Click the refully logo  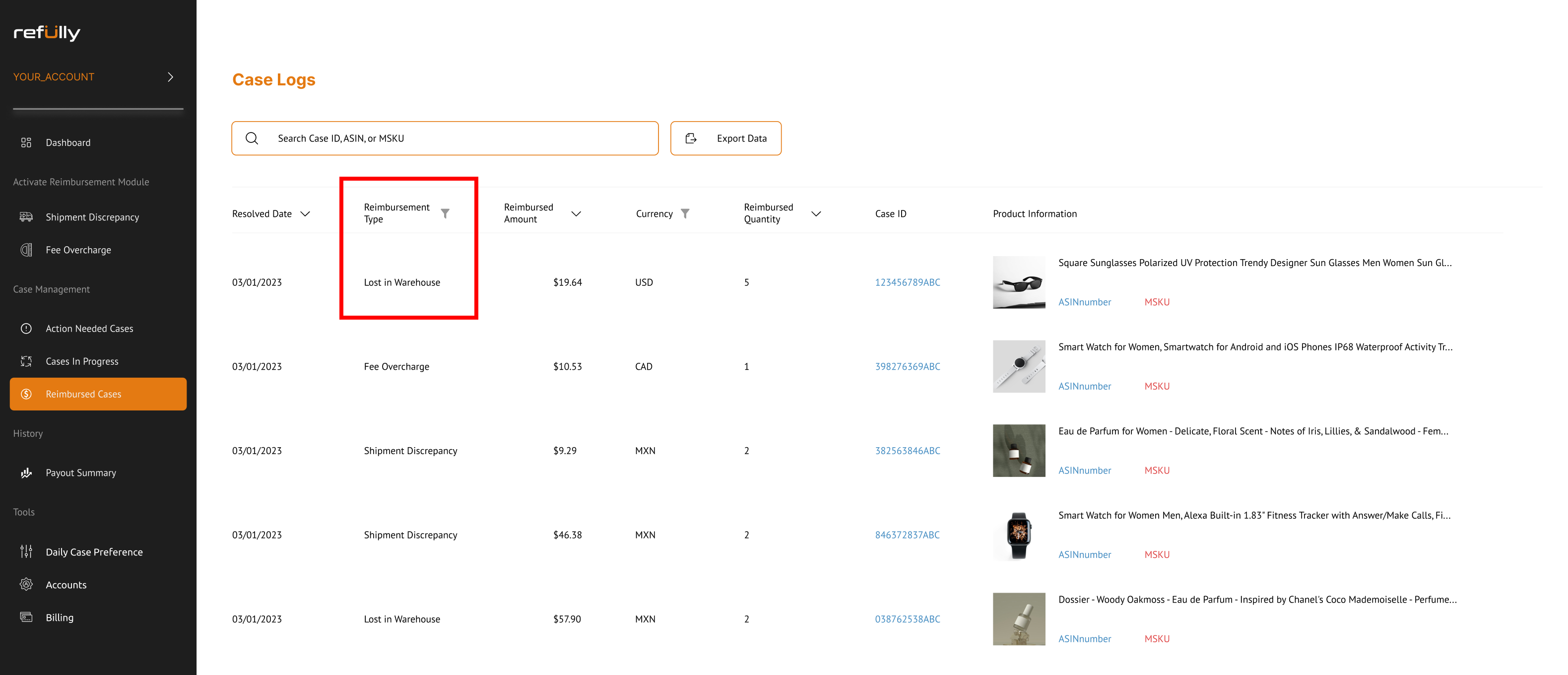pos(47,33)
